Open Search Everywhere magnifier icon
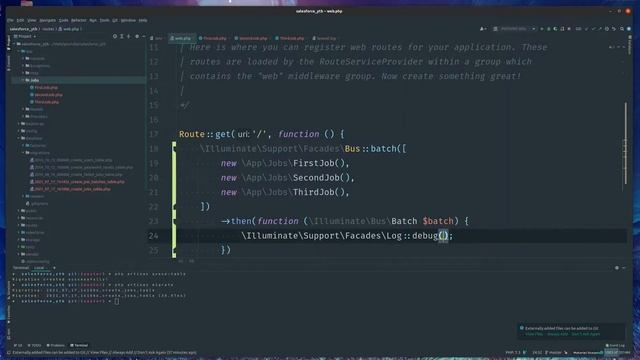This screenshot has width=640, height=360. (622, 29)
